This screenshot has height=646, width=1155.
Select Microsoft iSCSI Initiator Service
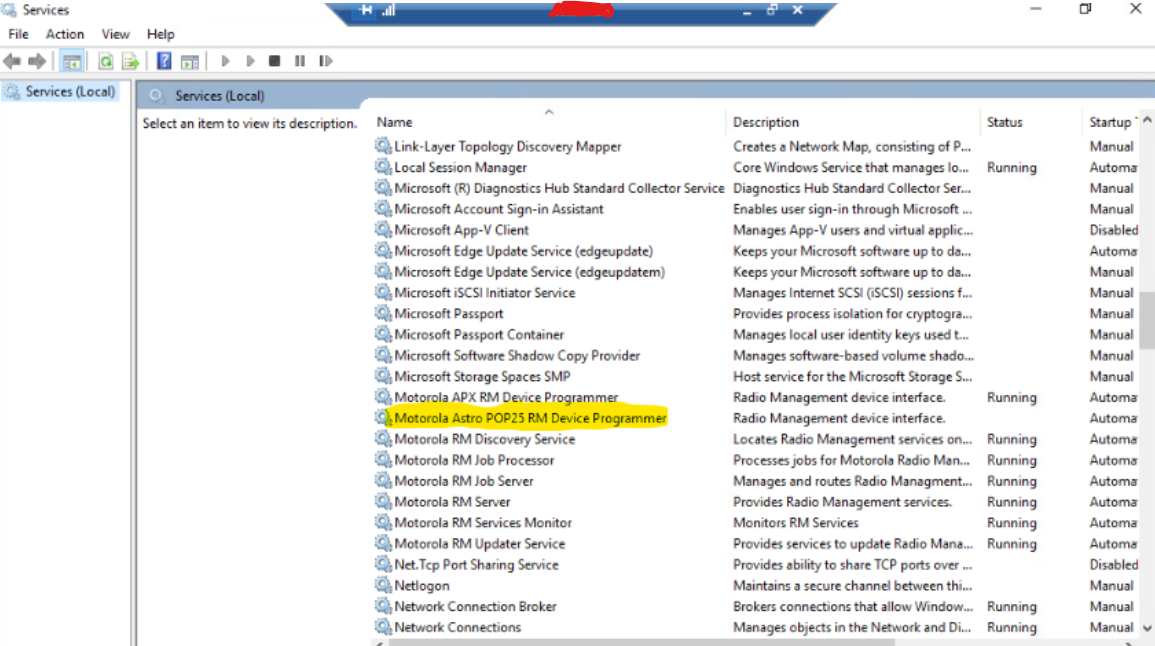[x=485, y=293]
